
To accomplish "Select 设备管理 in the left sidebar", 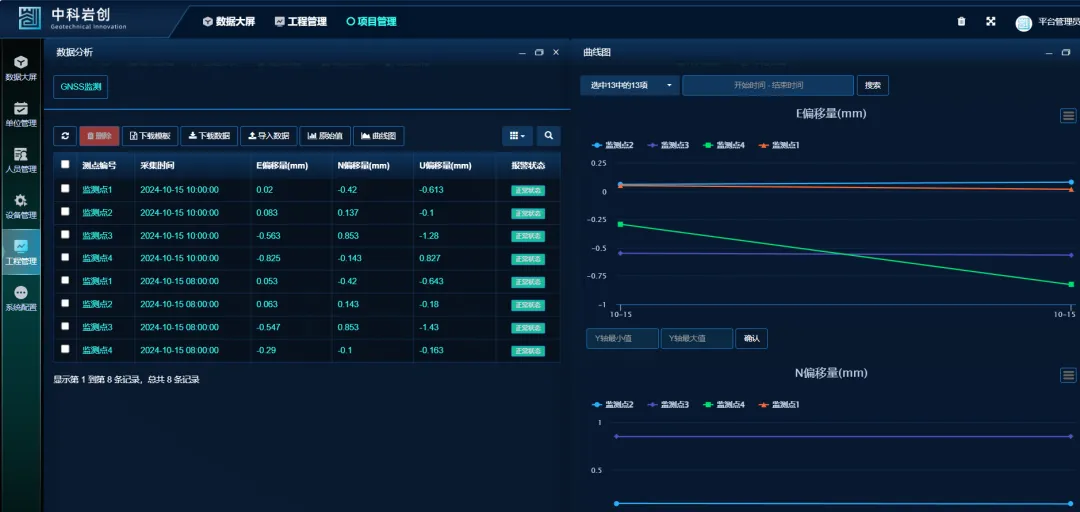I will (21, 206).
